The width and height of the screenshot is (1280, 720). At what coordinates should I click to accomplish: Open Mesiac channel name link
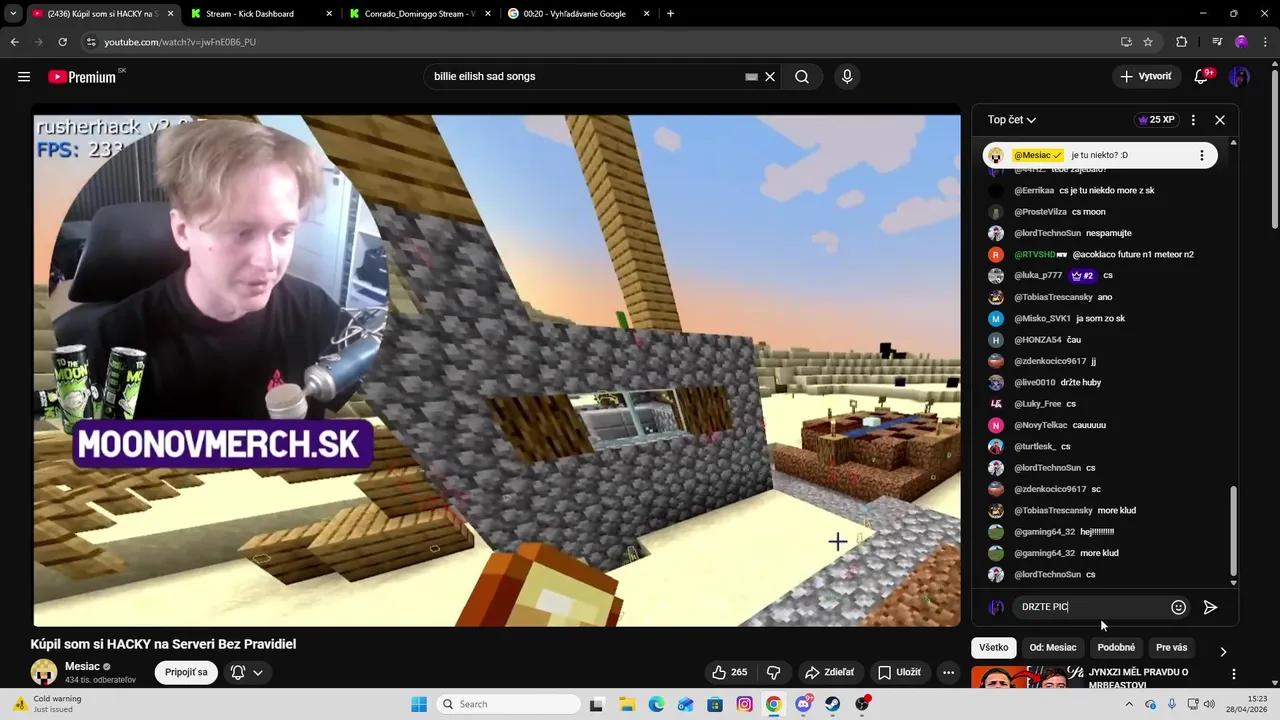point(83,666)
